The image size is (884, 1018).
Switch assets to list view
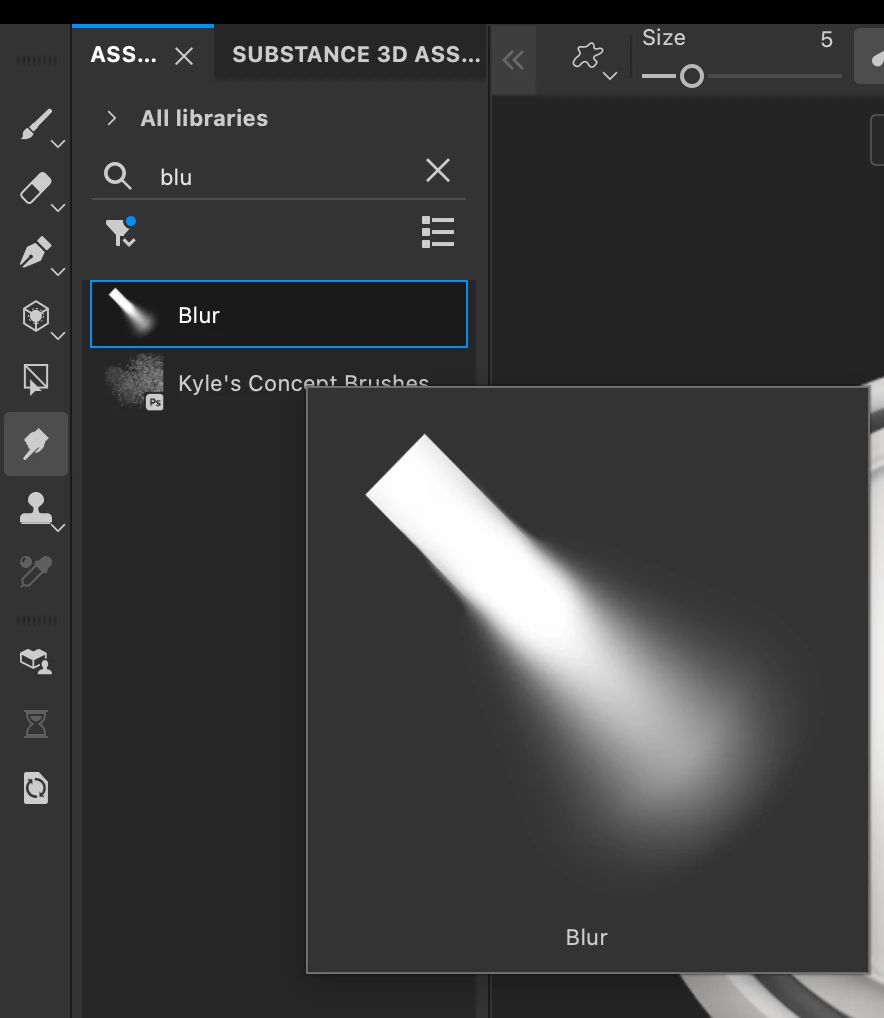(x=438, y=232)
